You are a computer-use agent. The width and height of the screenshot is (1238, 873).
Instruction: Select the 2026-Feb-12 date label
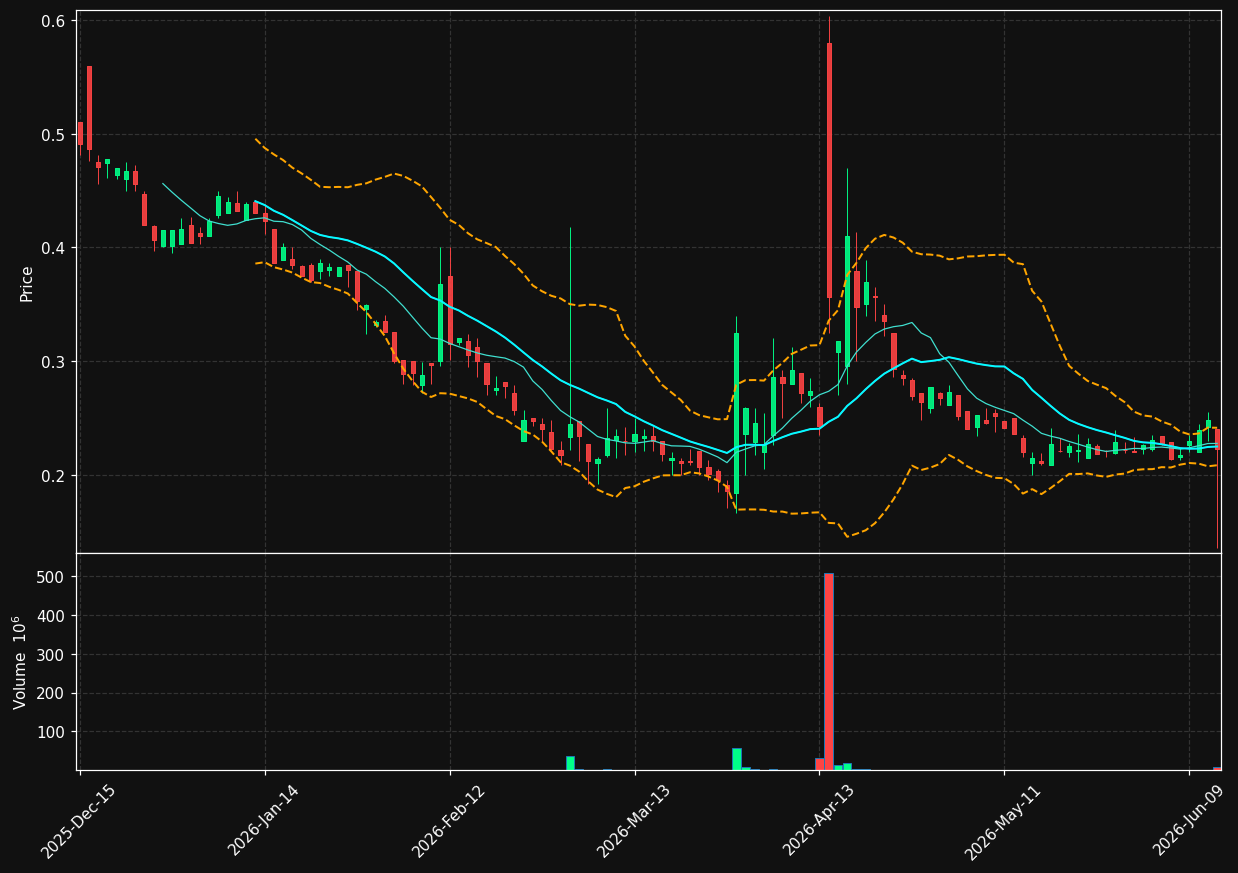click(x=449, y=821)
